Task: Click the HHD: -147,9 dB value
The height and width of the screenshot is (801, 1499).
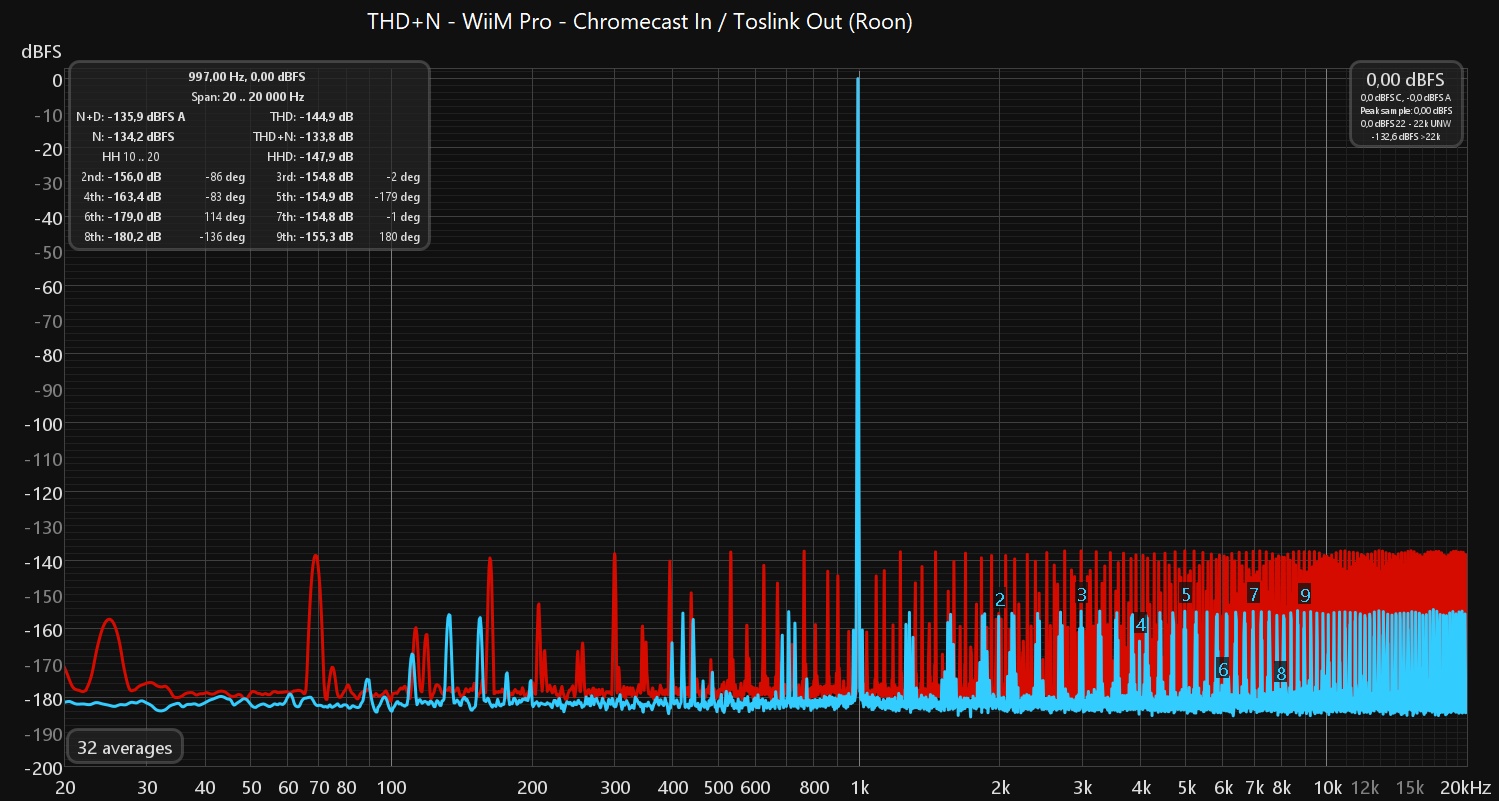Action: coord(310,157)
